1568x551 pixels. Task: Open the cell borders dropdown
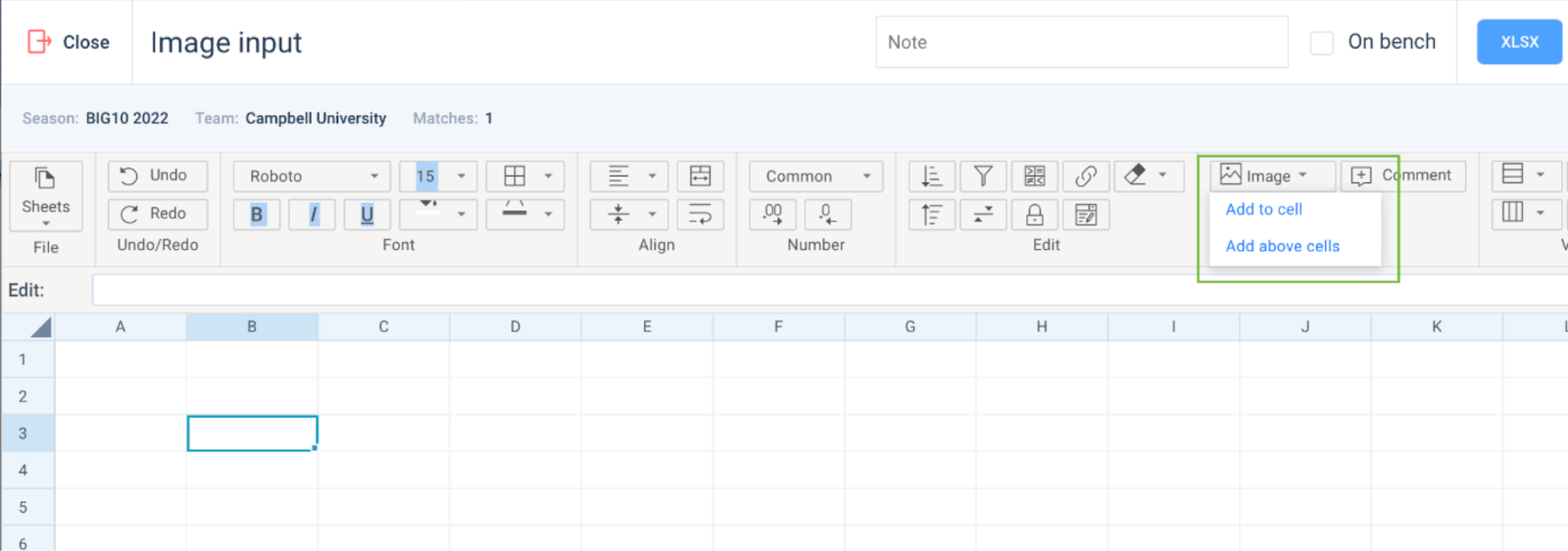click(x=525, y=176)
